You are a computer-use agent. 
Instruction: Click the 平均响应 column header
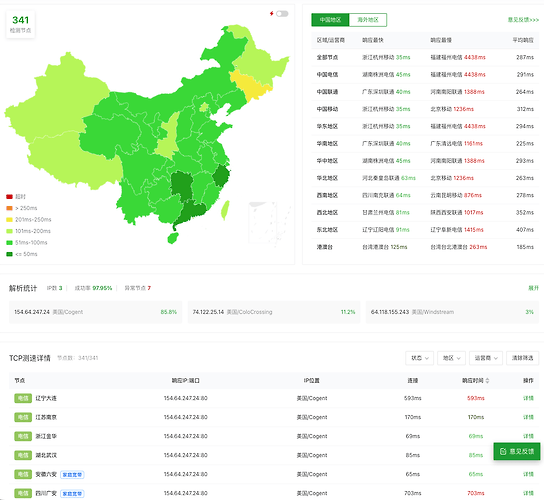(523, 40)
